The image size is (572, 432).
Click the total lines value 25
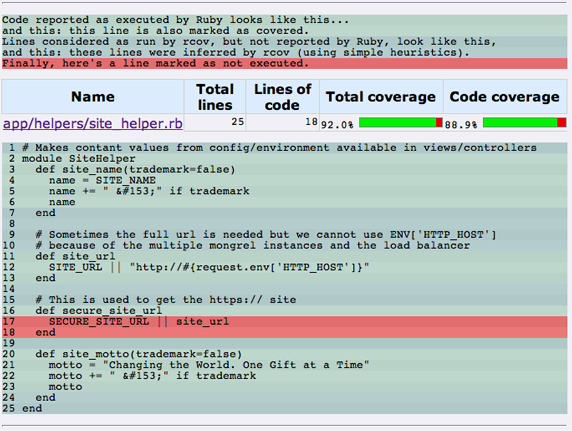(x=237, y=122)
